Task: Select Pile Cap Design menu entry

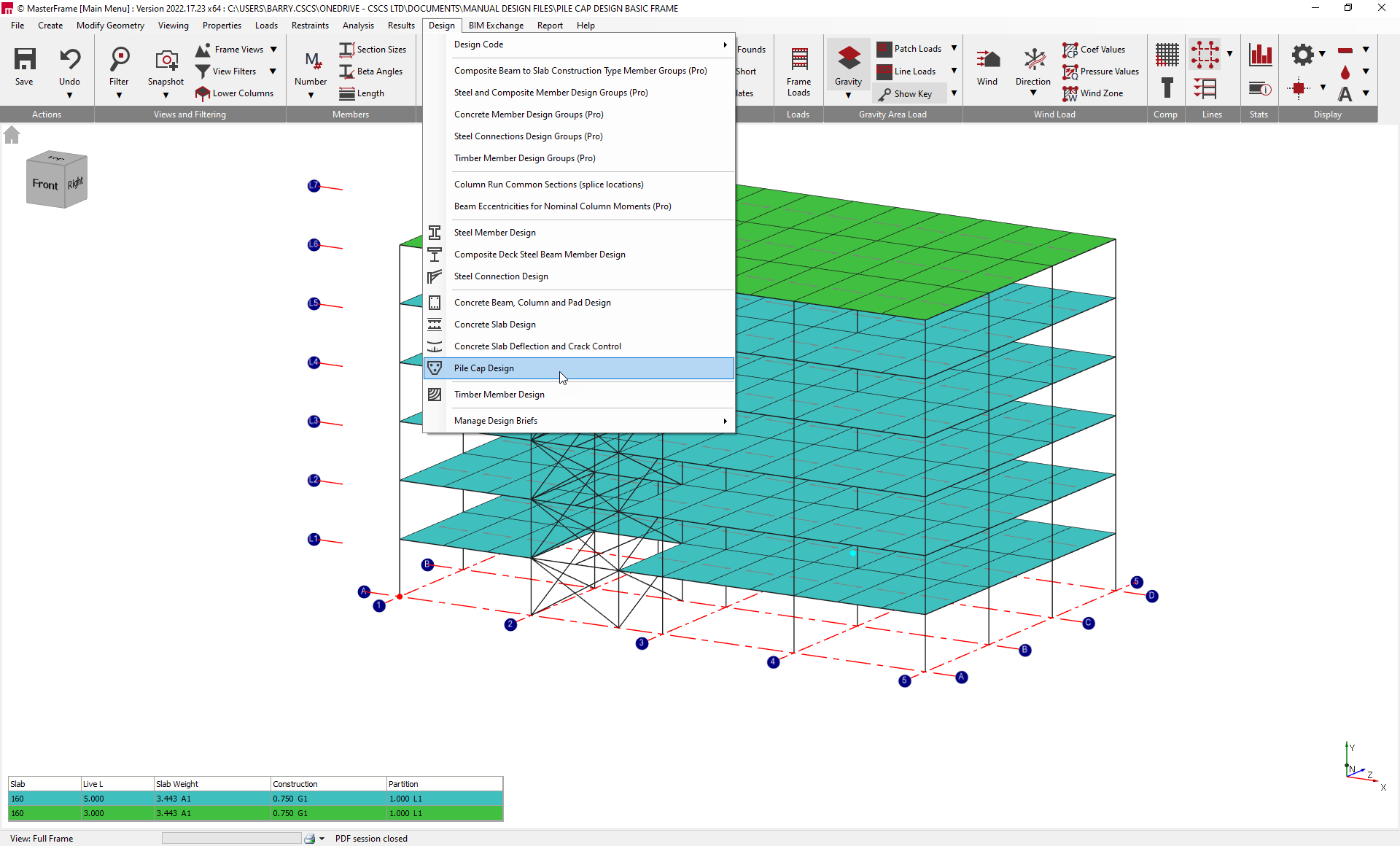Action: coord(484,368)
